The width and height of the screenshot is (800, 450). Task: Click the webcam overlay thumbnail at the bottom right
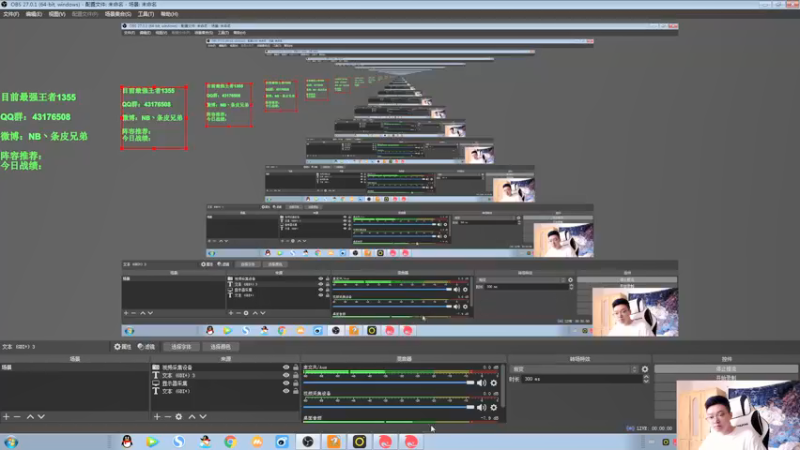coord(738,414)
